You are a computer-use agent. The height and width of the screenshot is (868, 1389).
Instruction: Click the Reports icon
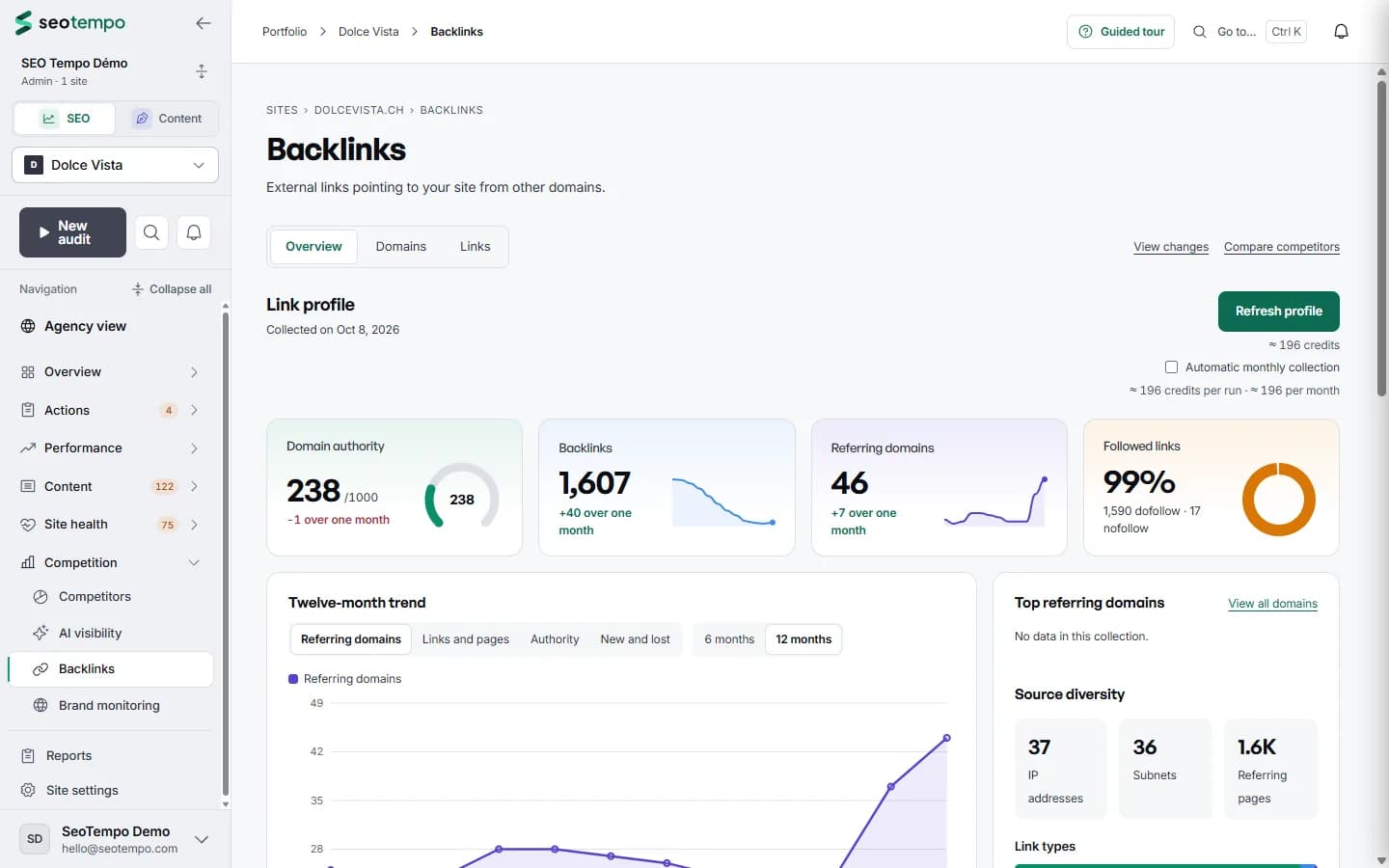(28, 756)
